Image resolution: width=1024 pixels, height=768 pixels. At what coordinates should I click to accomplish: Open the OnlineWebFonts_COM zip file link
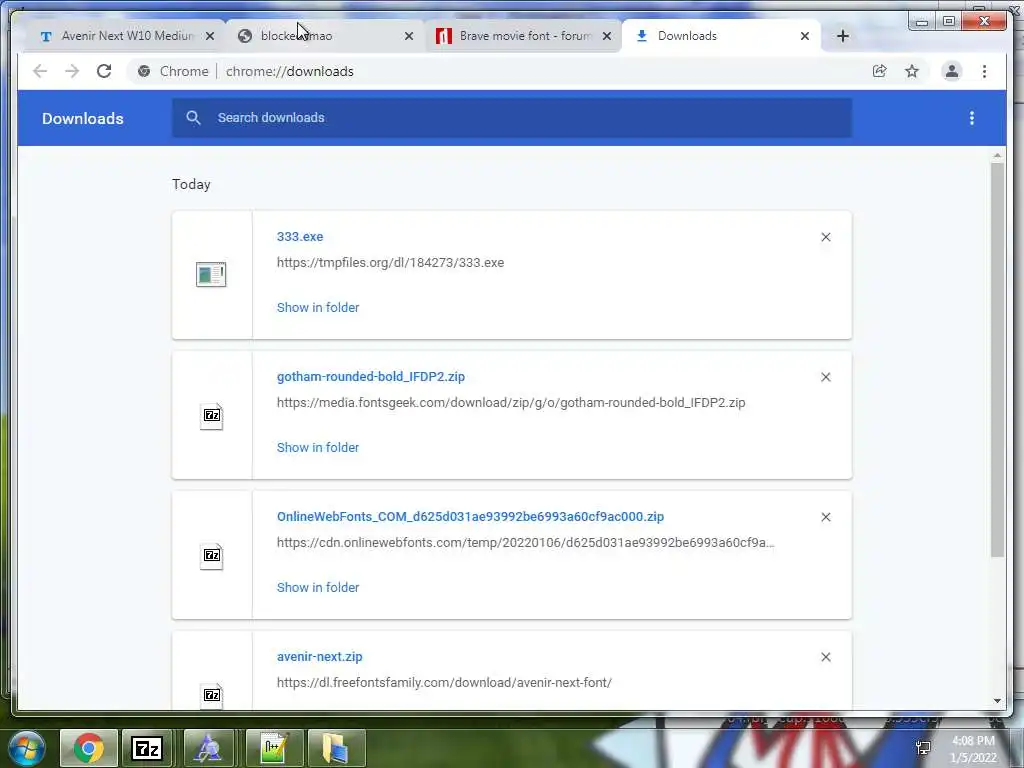pos(470,517)
